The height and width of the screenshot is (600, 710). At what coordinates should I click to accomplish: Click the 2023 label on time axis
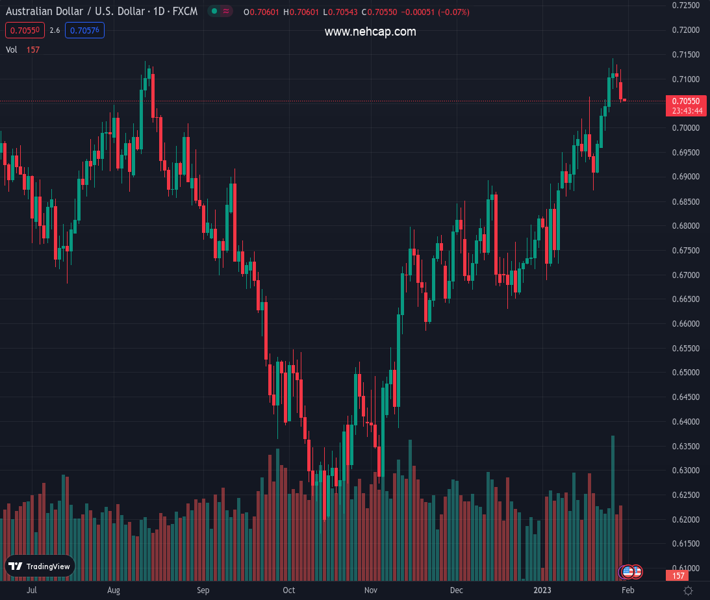pyautogui.click(x=542, y=591)
